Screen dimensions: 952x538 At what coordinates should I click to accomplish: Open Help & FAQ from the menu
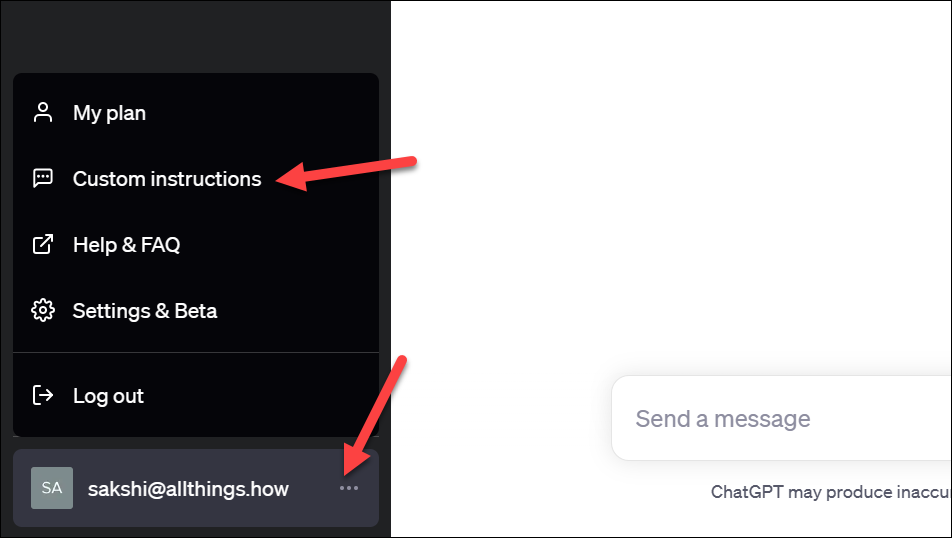[196, 245]
